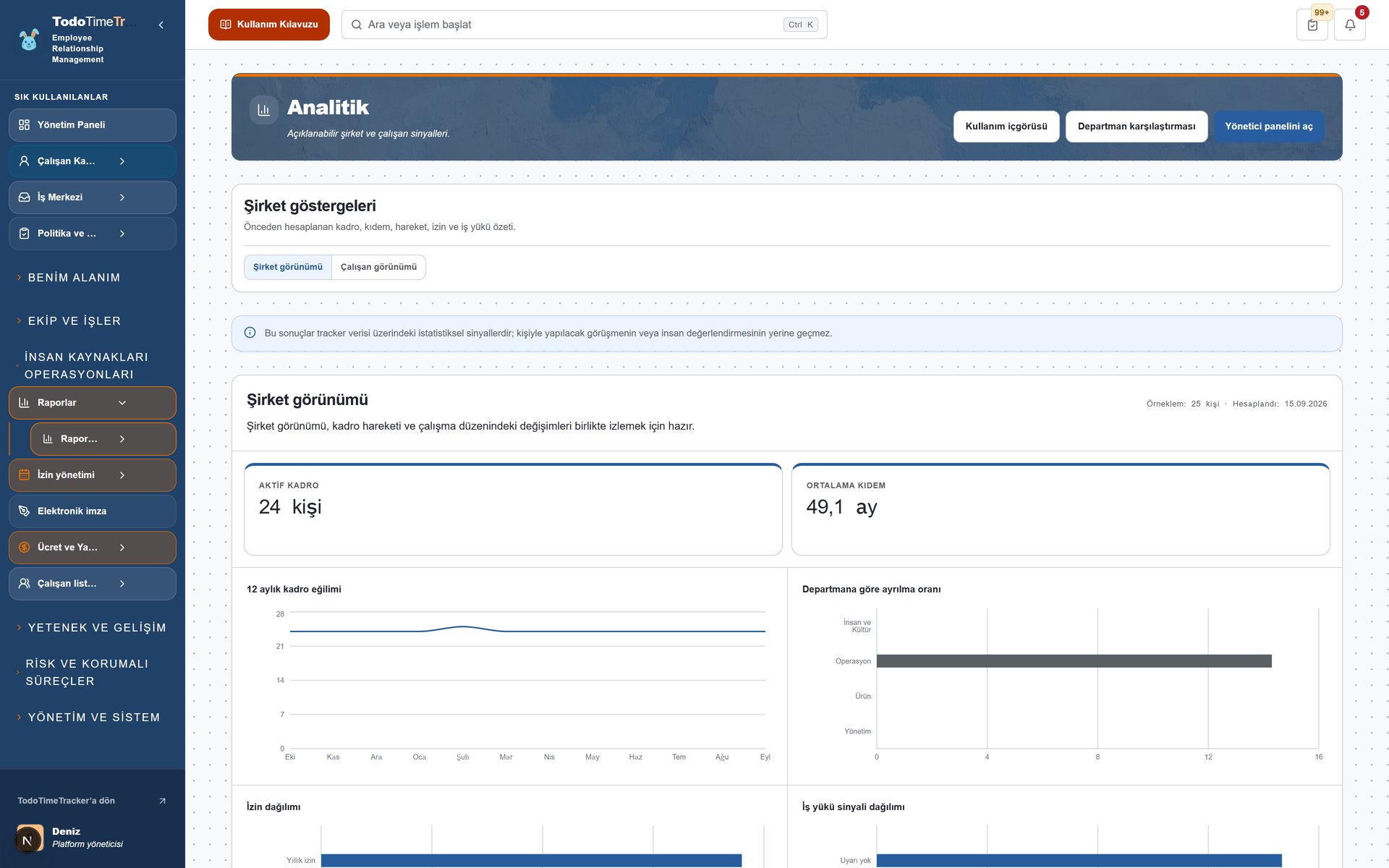This screenshot has height=868, width=1389.
Task: Click the Hesaplandı 15.09.2026 text
Action: pos(1280,404)
